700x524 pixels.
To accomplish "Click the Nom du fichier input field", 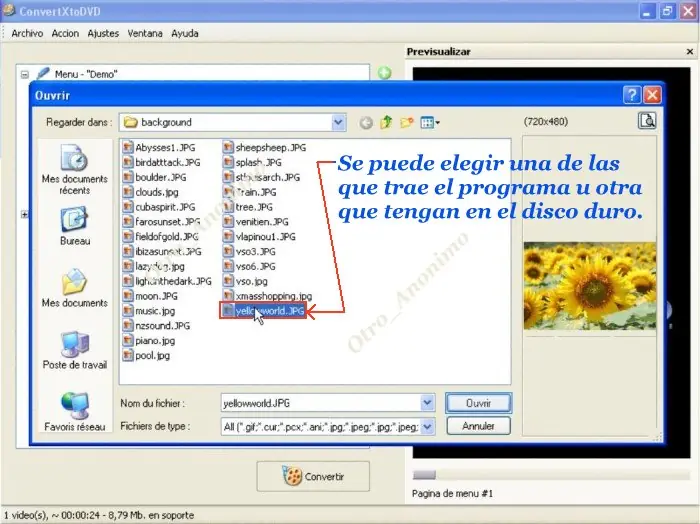I will tap(321, 403).
